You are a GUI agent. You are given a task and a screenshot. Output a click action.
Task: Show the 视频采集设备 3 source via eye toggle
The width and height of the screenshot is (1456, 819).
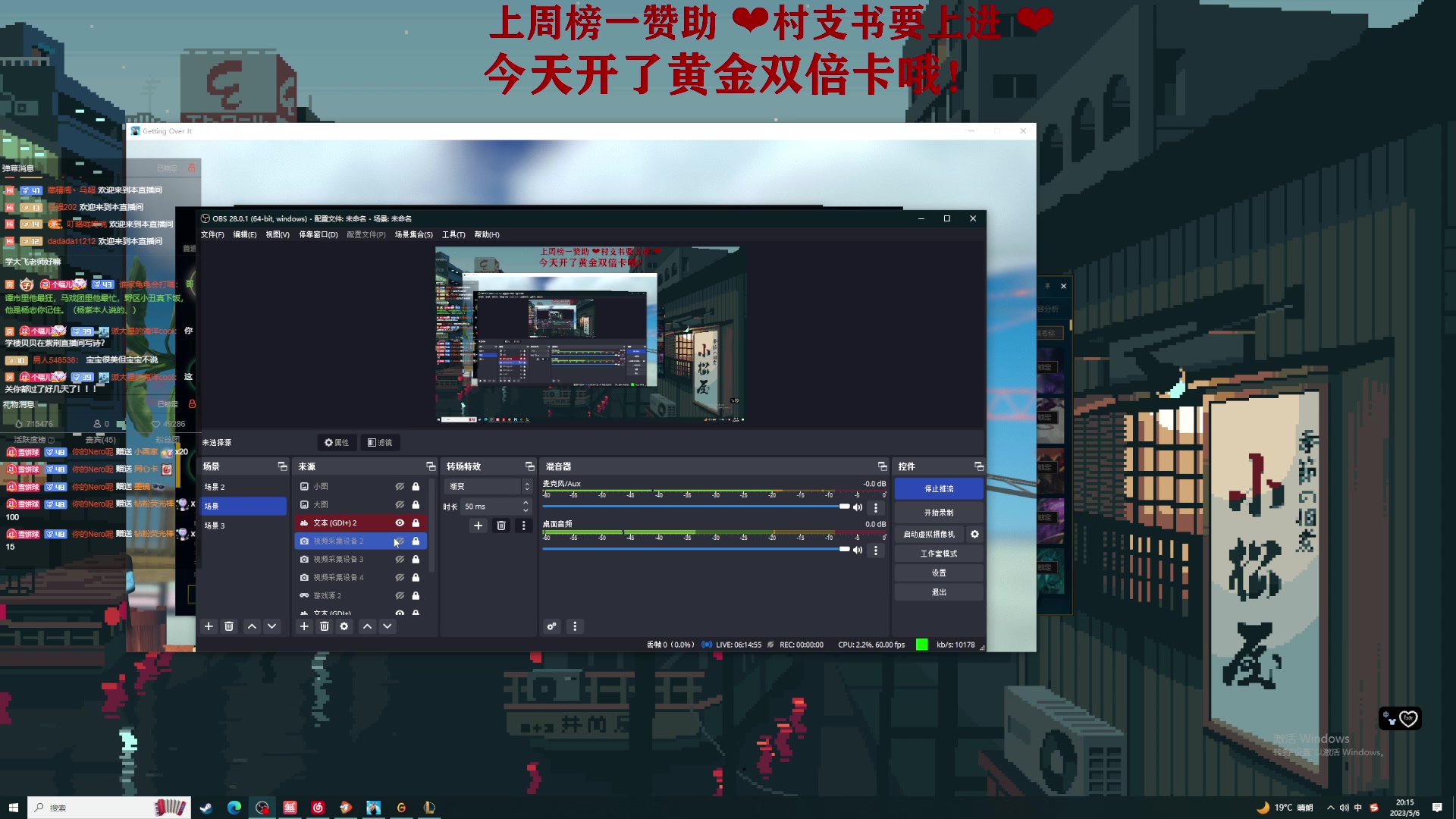pos(400,560)
